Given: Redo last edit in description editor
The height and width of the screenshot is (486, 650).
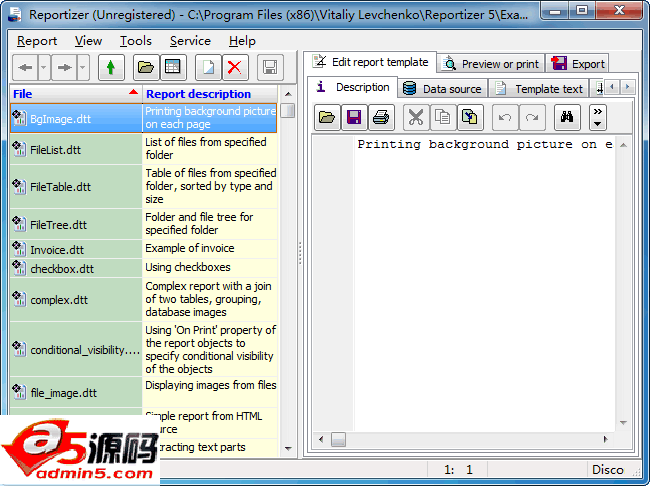Looking at the screenshot, I should [x=532, y=117].
